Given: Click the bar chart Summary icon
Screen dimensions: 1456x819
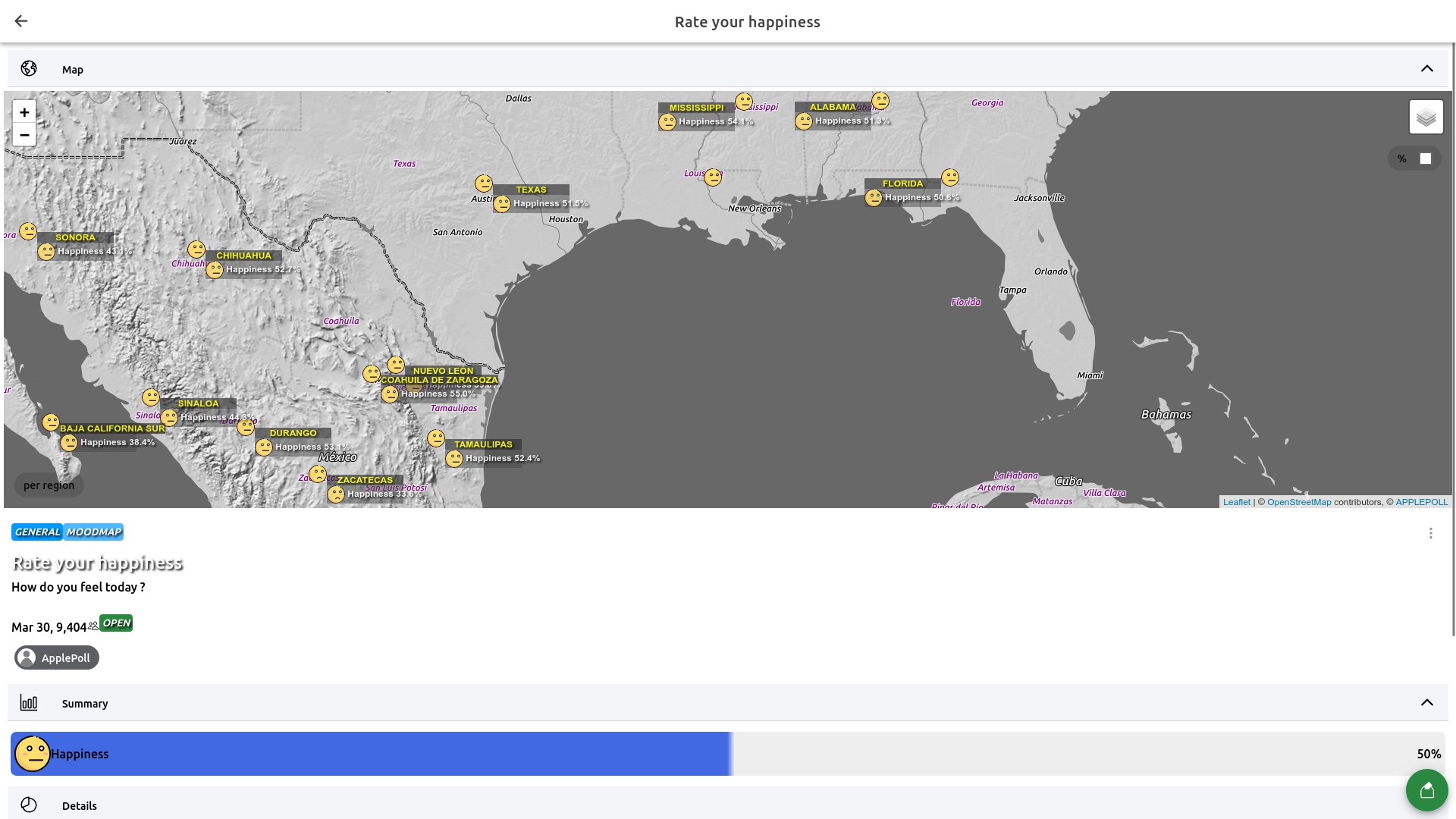Looking at the screenshot, I should click(29, 703).
